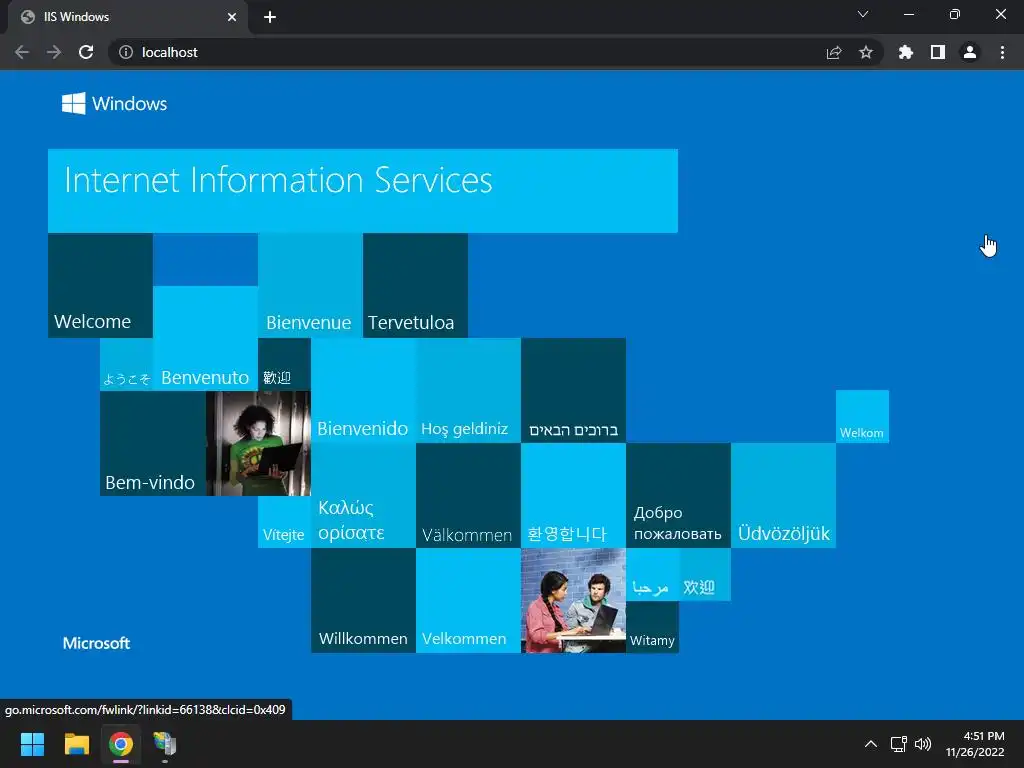
Task: Bookmark this tab with the star
Action: [x=866, y=52]
